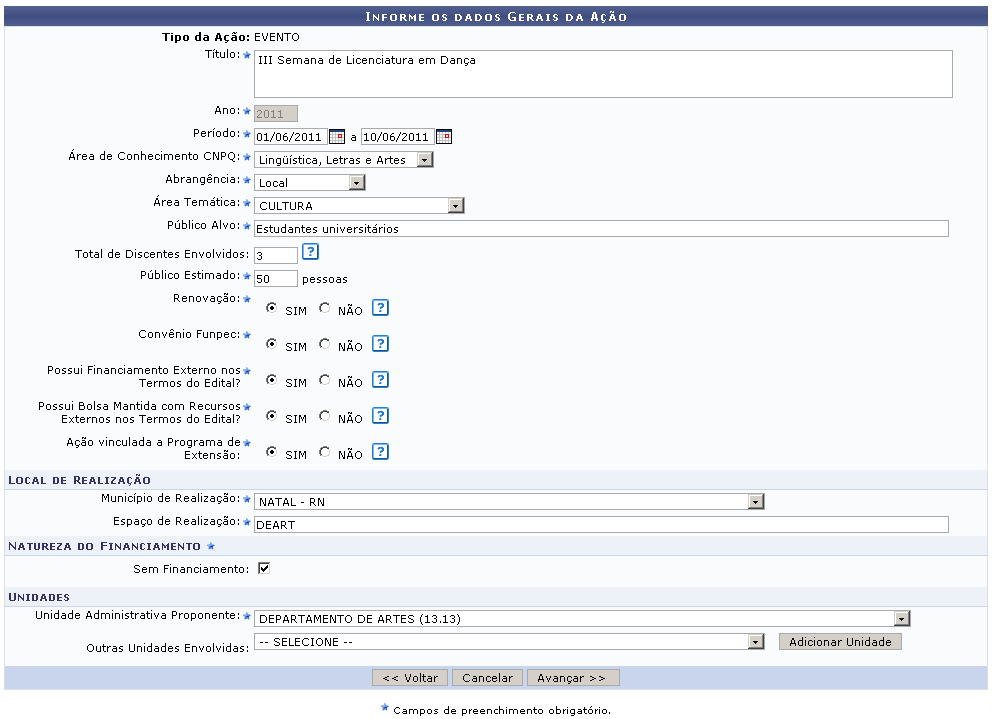Expand the Abrangência dropdown
Screen dimensions: 993x719
(x=357, y=183)
